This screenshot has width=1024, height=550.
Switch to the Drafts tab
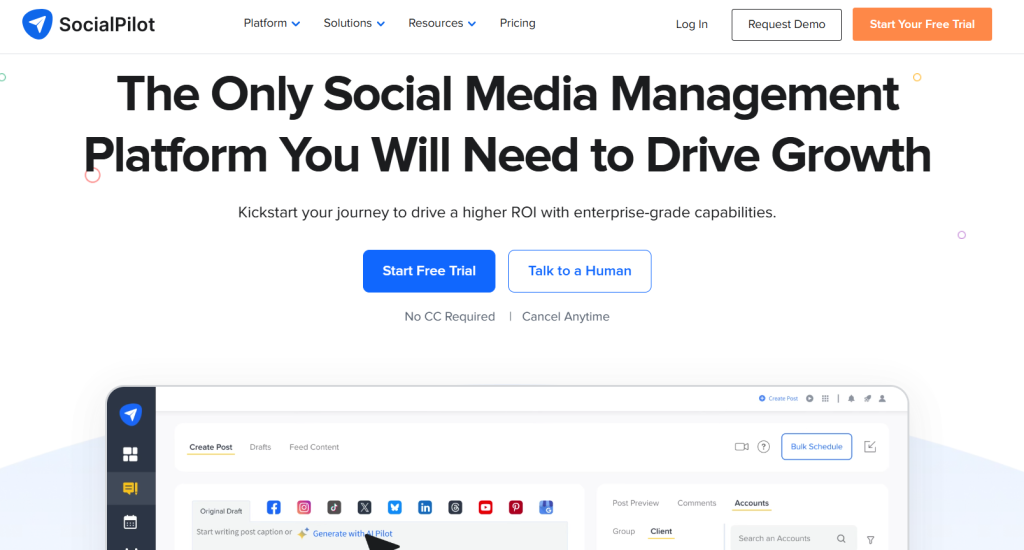260,447
